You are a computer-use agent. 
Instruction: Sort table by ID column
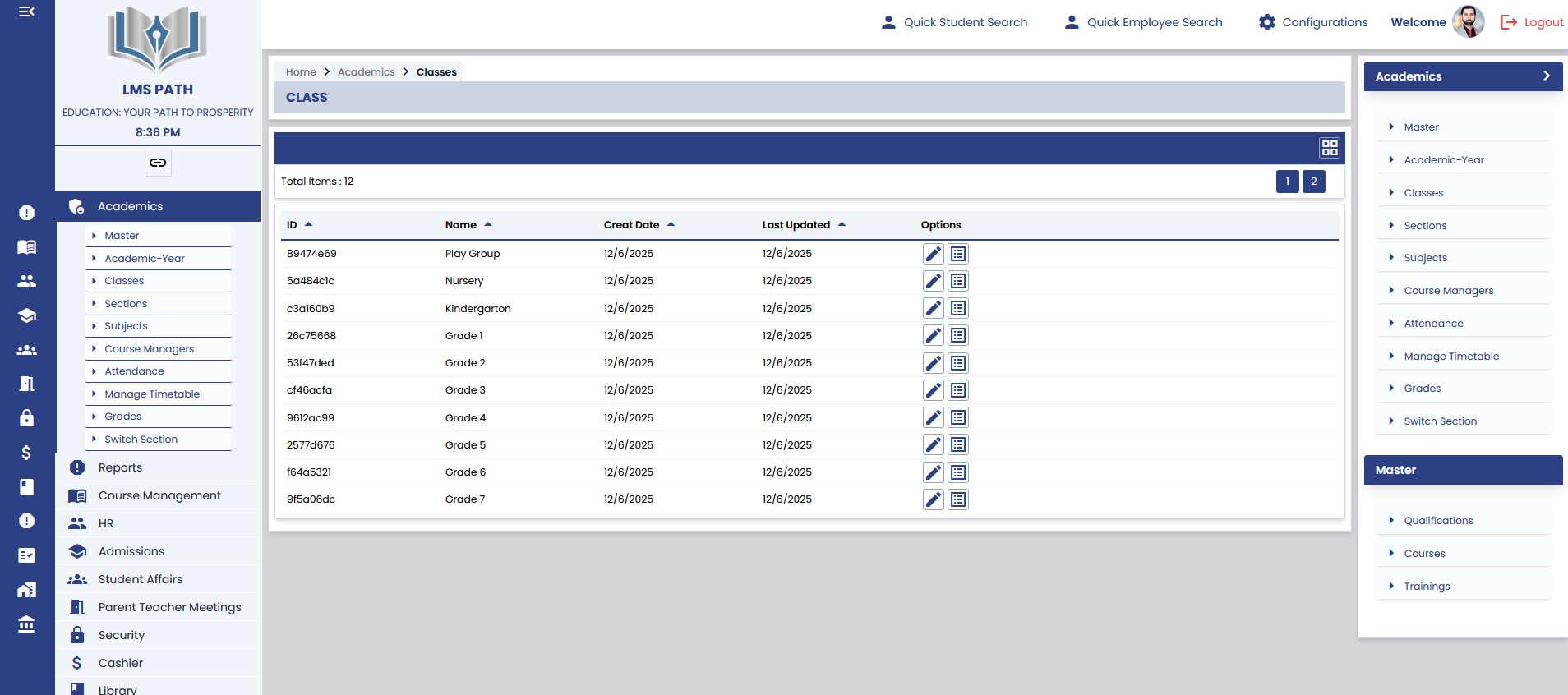[x=299, y=224]
